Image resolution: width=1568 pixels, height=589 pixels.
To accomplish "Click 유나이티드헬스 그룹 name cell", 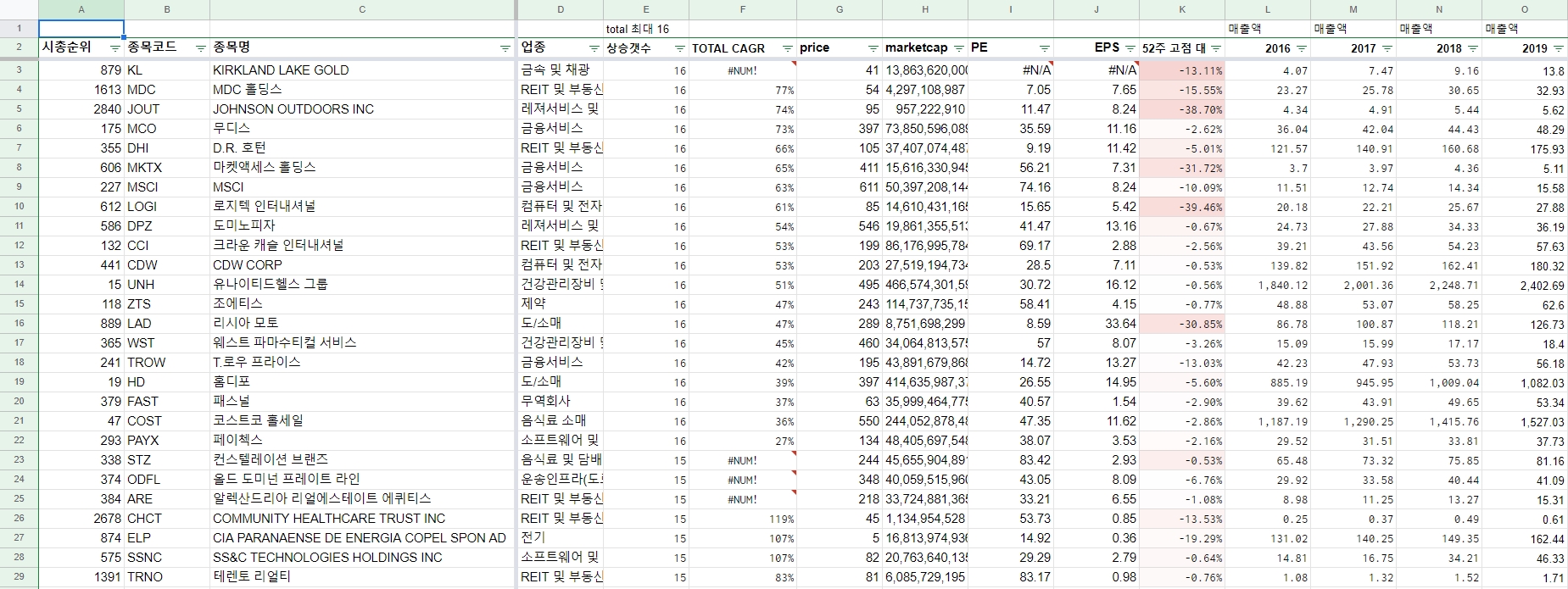I will pos(362,285).
